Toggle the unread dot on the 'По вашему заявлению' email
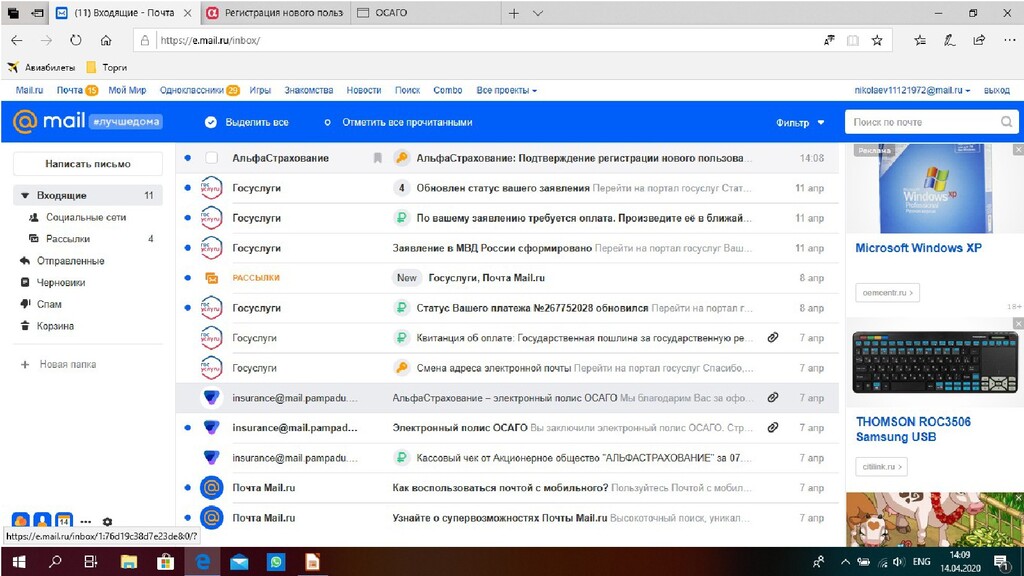The height and width of the screenshot is (576, 1024). coord(187,218)
